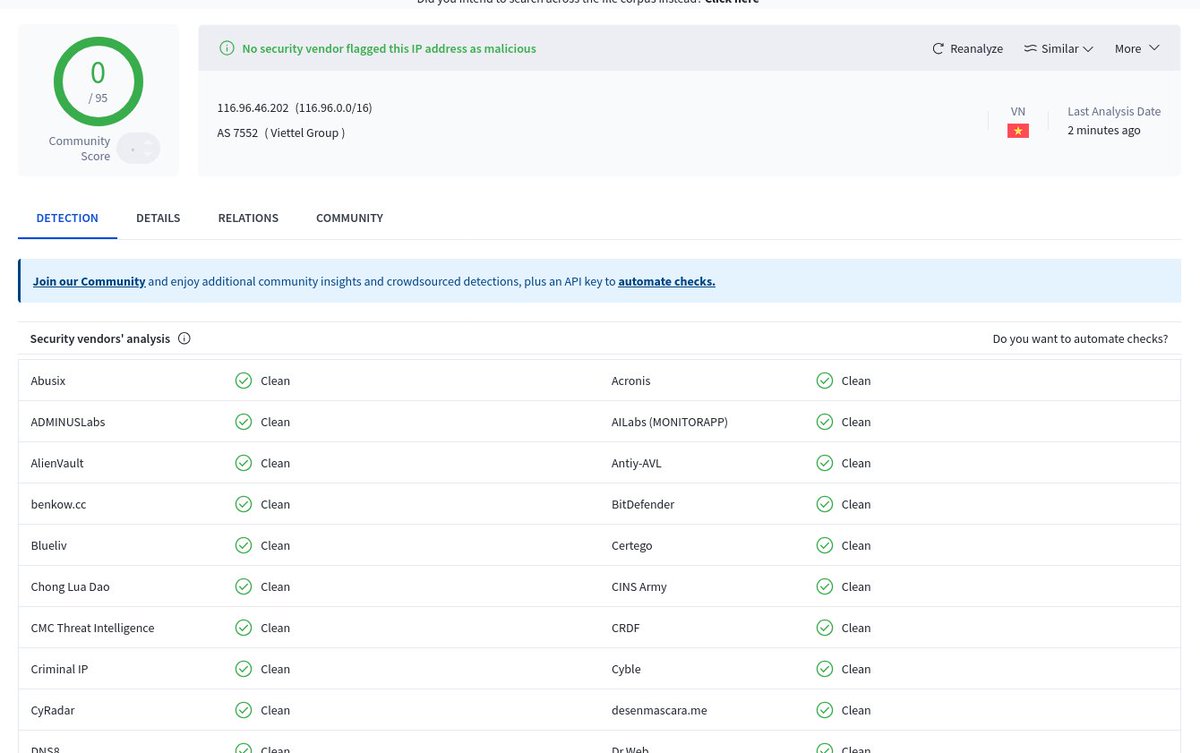The image size is (1200, 753).
Task: Click Abusix clean check icon
Action: point(243,381)
